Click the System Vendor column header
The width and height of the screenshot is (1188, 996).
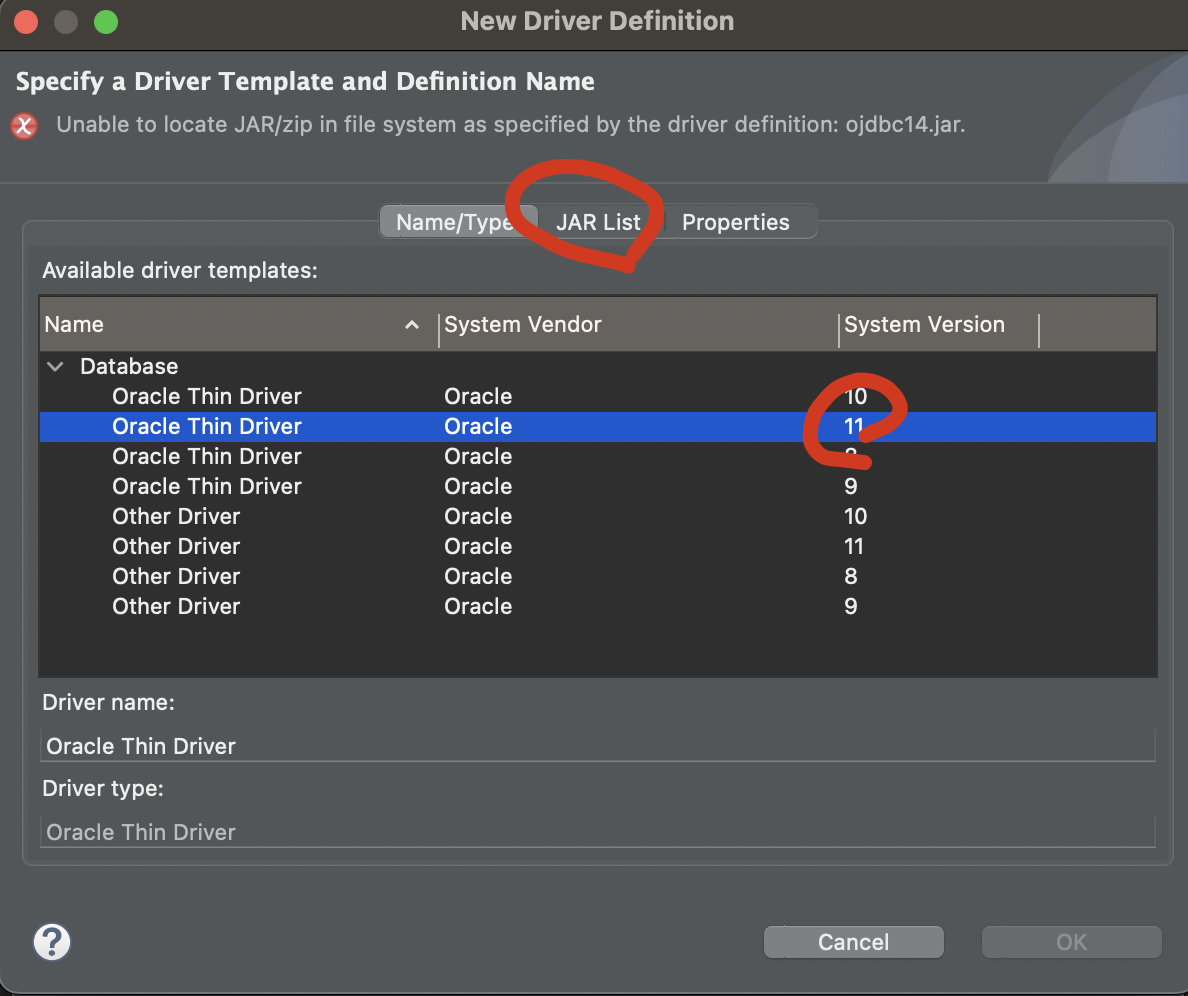click(x=638, y=324)
